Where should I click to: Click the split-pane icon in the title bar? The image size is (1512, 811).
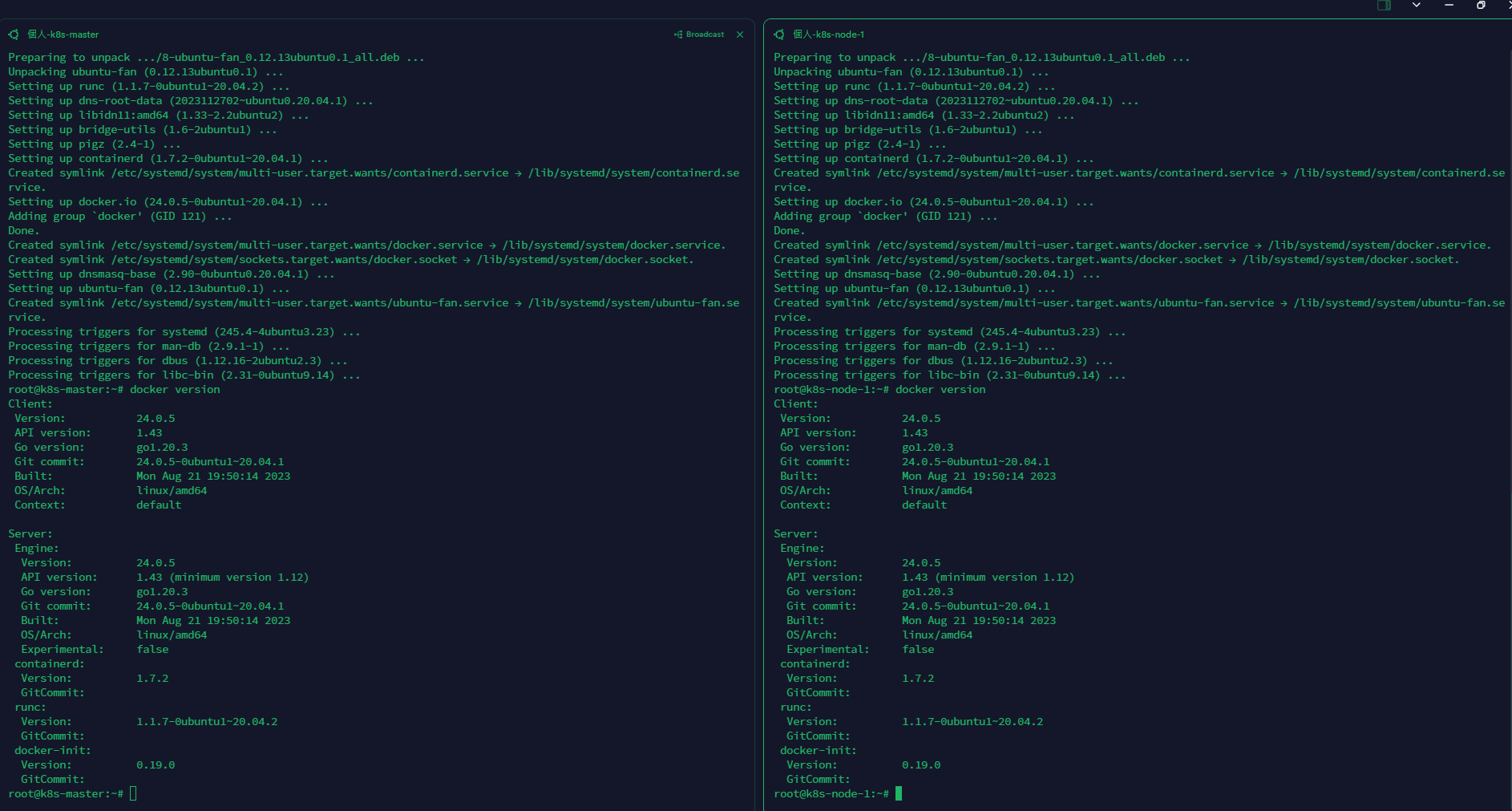point(1385,6)
